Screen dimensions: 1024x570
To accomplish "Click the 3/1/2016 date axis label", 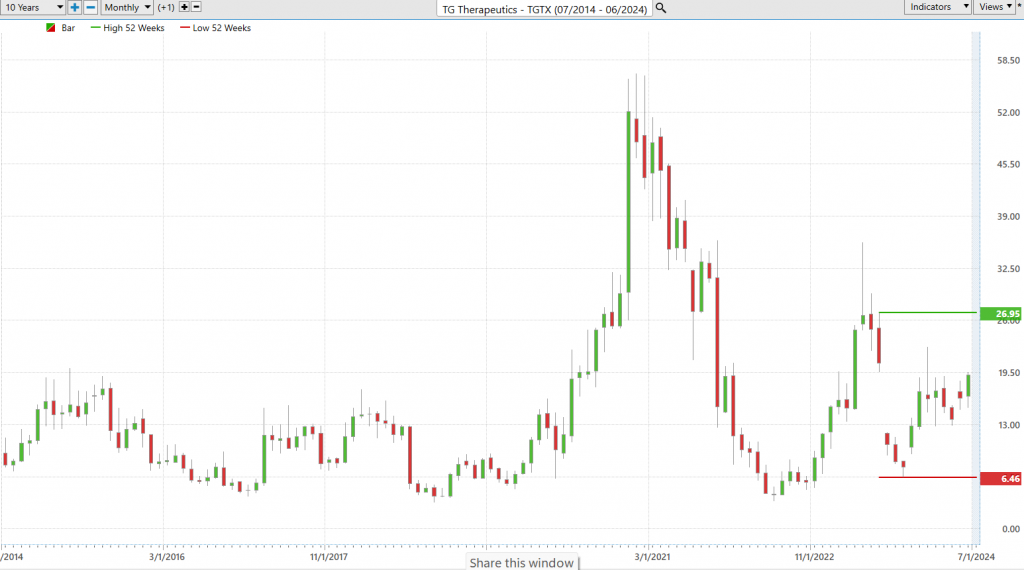I will pyautogui.click(x=167, y=557).
